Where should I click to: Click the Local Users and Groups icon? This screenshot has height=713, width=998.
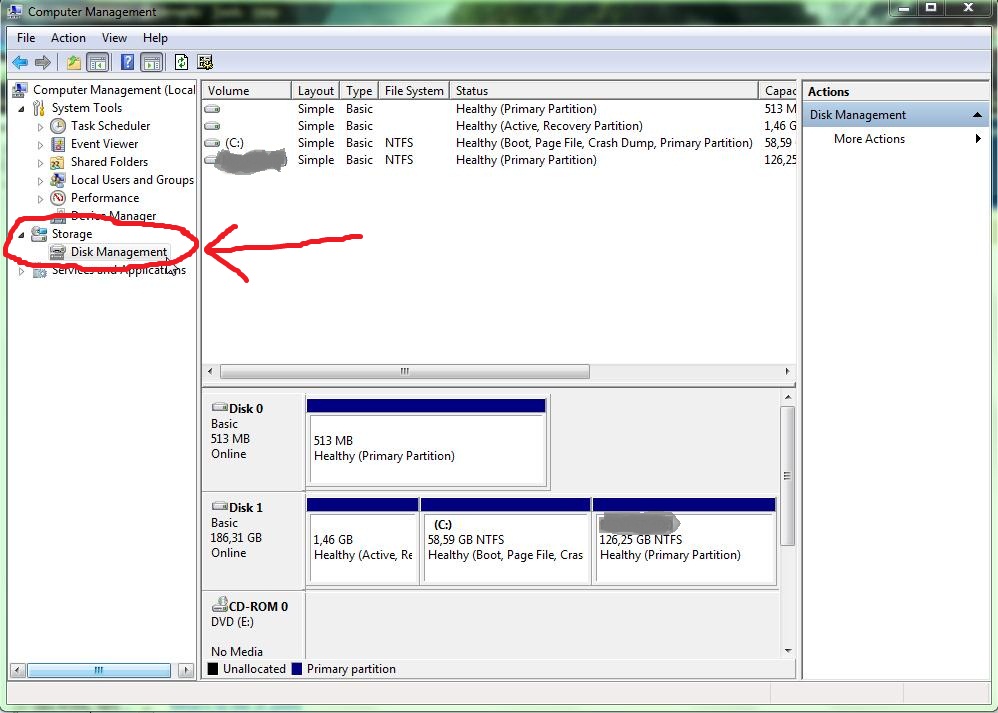click(58, 180)
